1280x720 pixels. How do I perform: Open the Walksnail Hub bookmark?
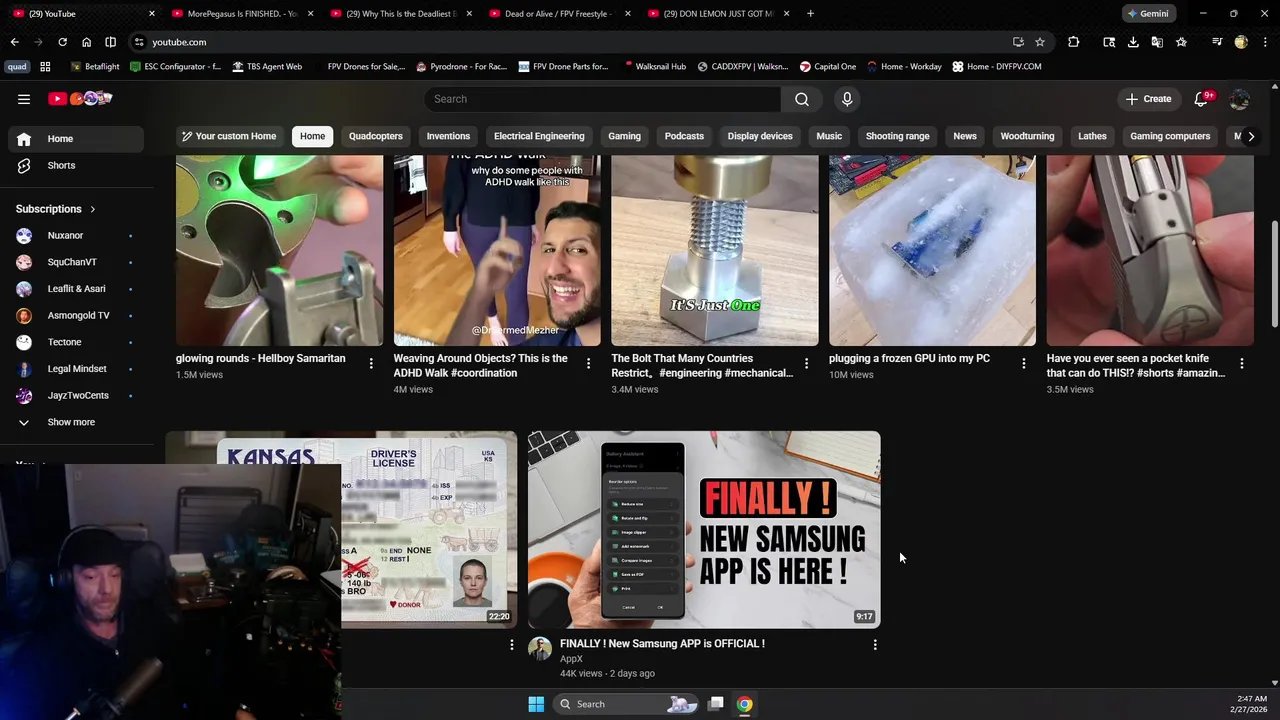(x=654, y=66)
